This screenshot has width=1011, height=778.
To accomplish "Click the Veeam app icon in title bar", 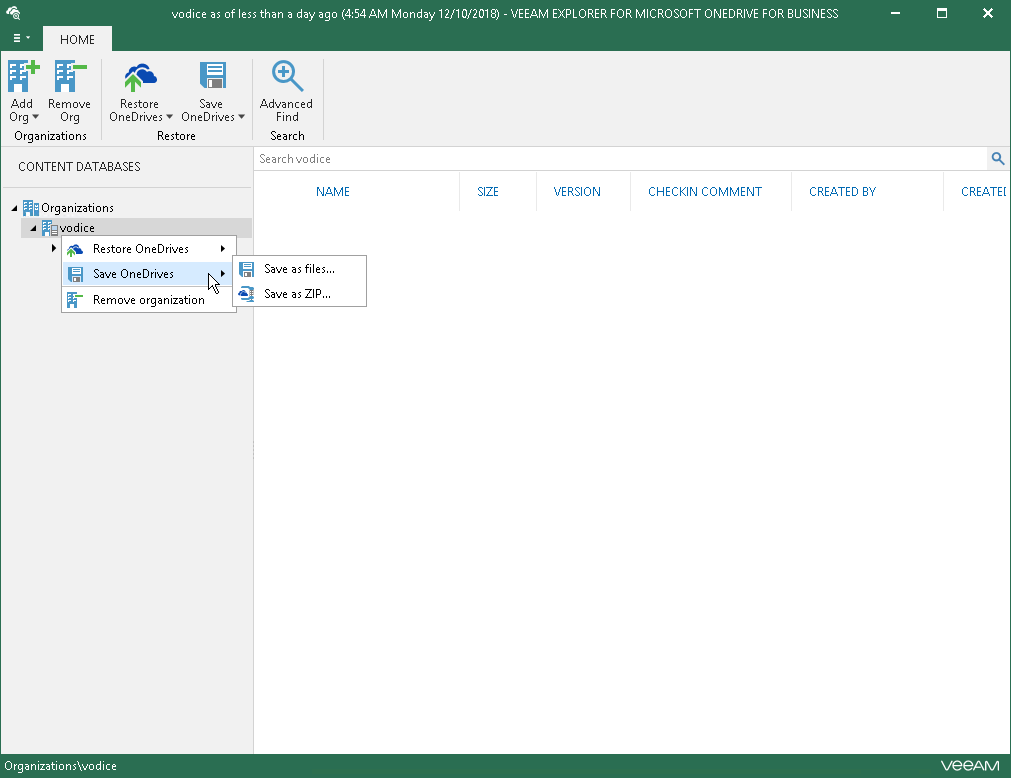I will 13,13.
